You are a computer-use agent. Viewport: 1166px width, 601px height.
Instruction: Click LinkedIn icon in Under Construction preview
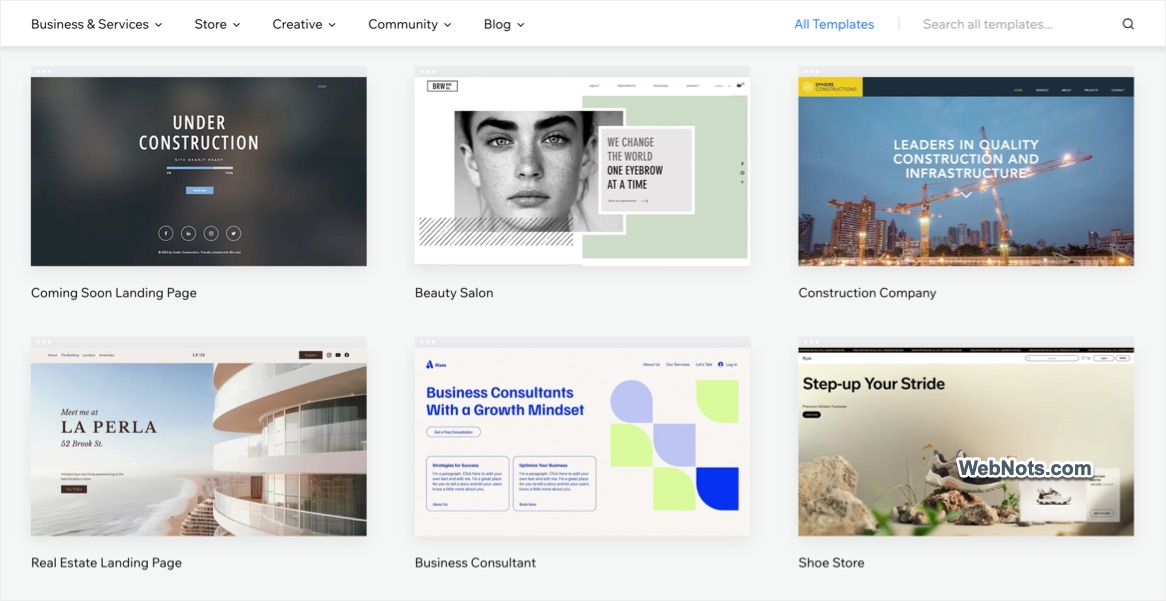(x=188, y=234)
